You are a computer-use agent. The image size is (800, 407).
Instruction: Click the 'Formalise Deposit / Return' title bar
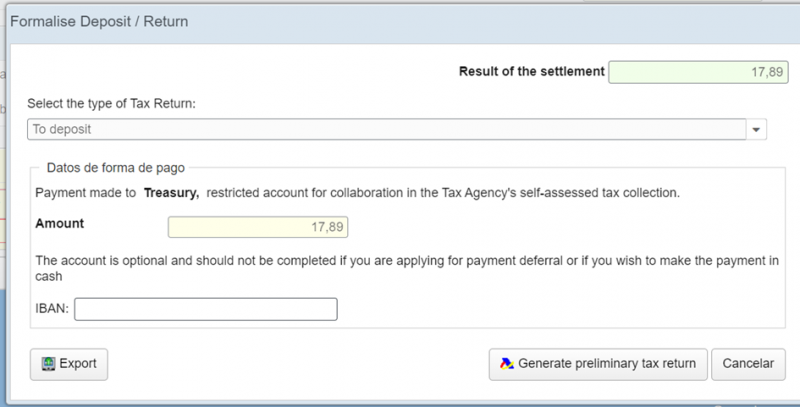coord(100,21)
